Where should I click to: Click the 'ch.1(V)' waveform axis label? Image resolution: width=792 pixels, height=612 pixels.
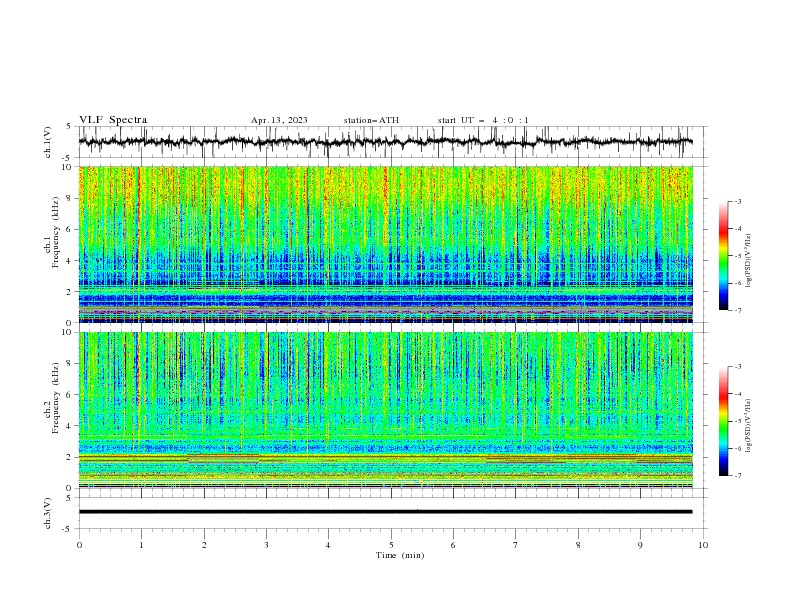coord(48,142)
